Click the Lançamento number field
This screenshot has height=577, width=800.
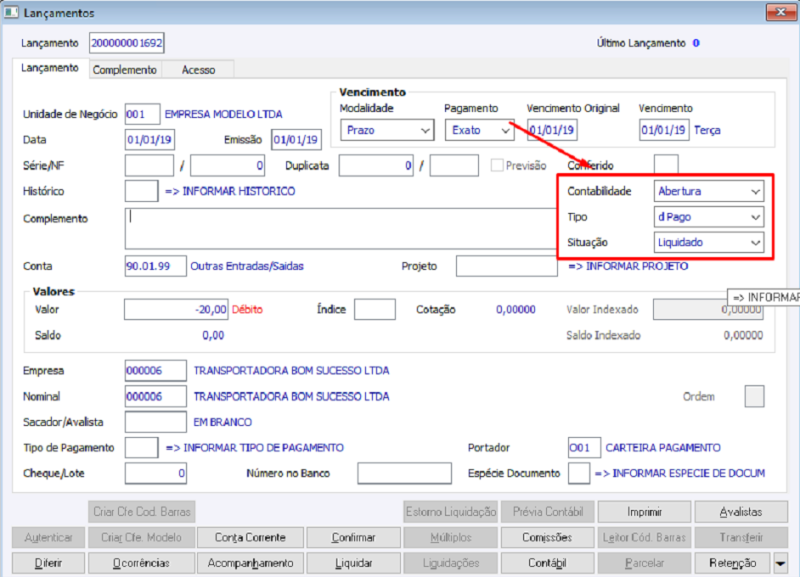click(x=127, y=43)
